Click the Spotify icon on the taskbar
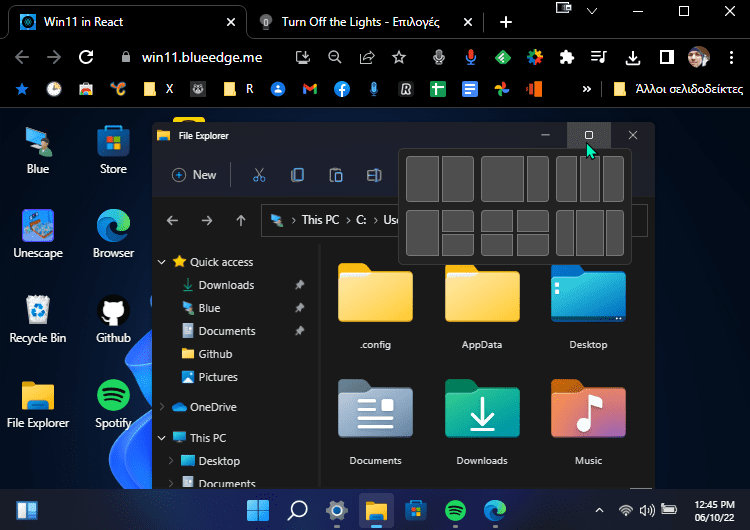 point(455,510)
